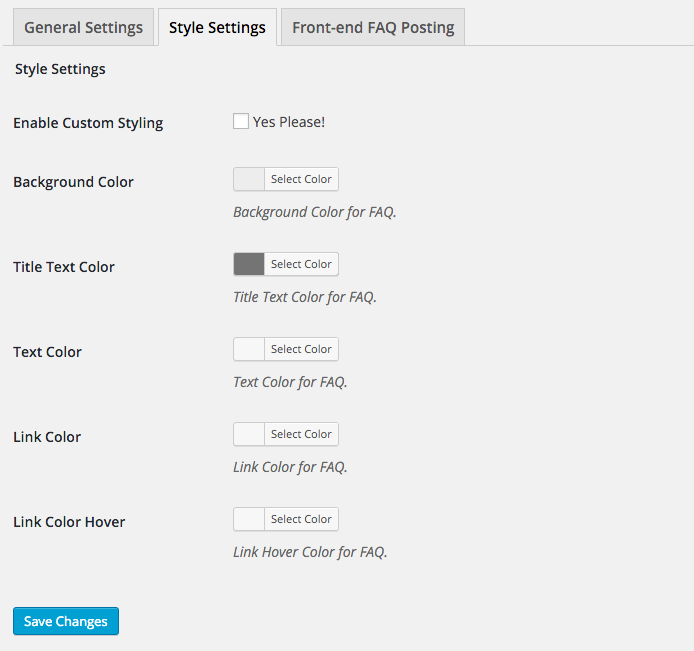Click the Link Color swatch preview
Image resolution: width=694 pixels, height=651 pixels.
pos(249,434)
